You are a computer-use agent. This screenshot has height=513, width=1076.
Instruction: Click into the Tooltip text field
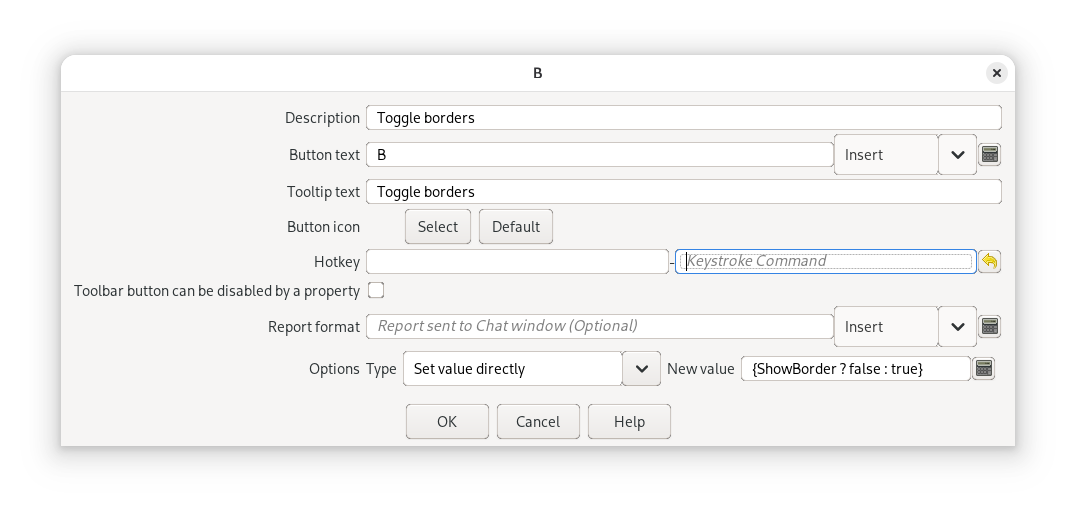click(683, 192)
